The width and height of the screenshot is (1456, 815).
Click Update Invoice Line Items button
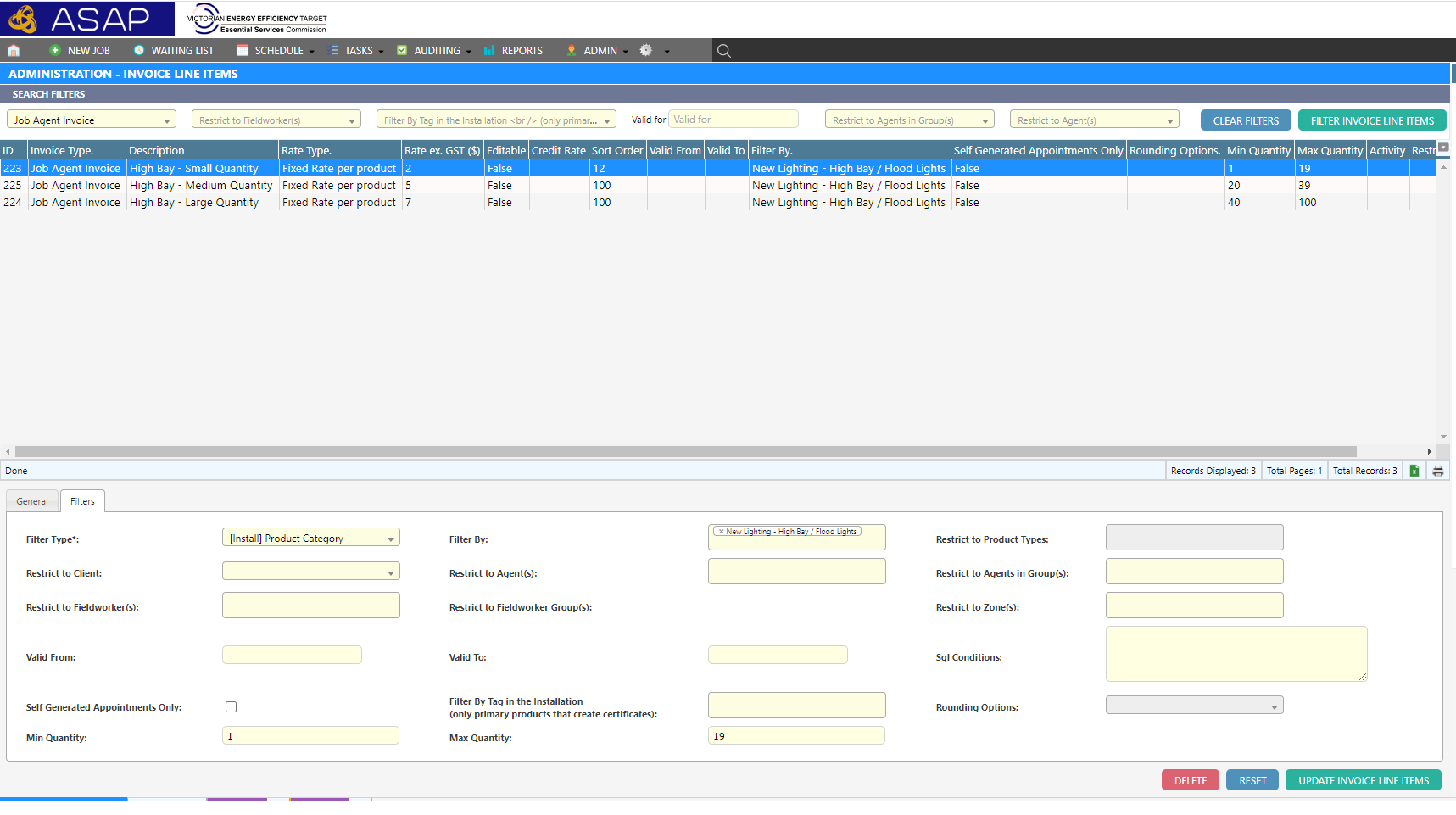coord(1363,781)
